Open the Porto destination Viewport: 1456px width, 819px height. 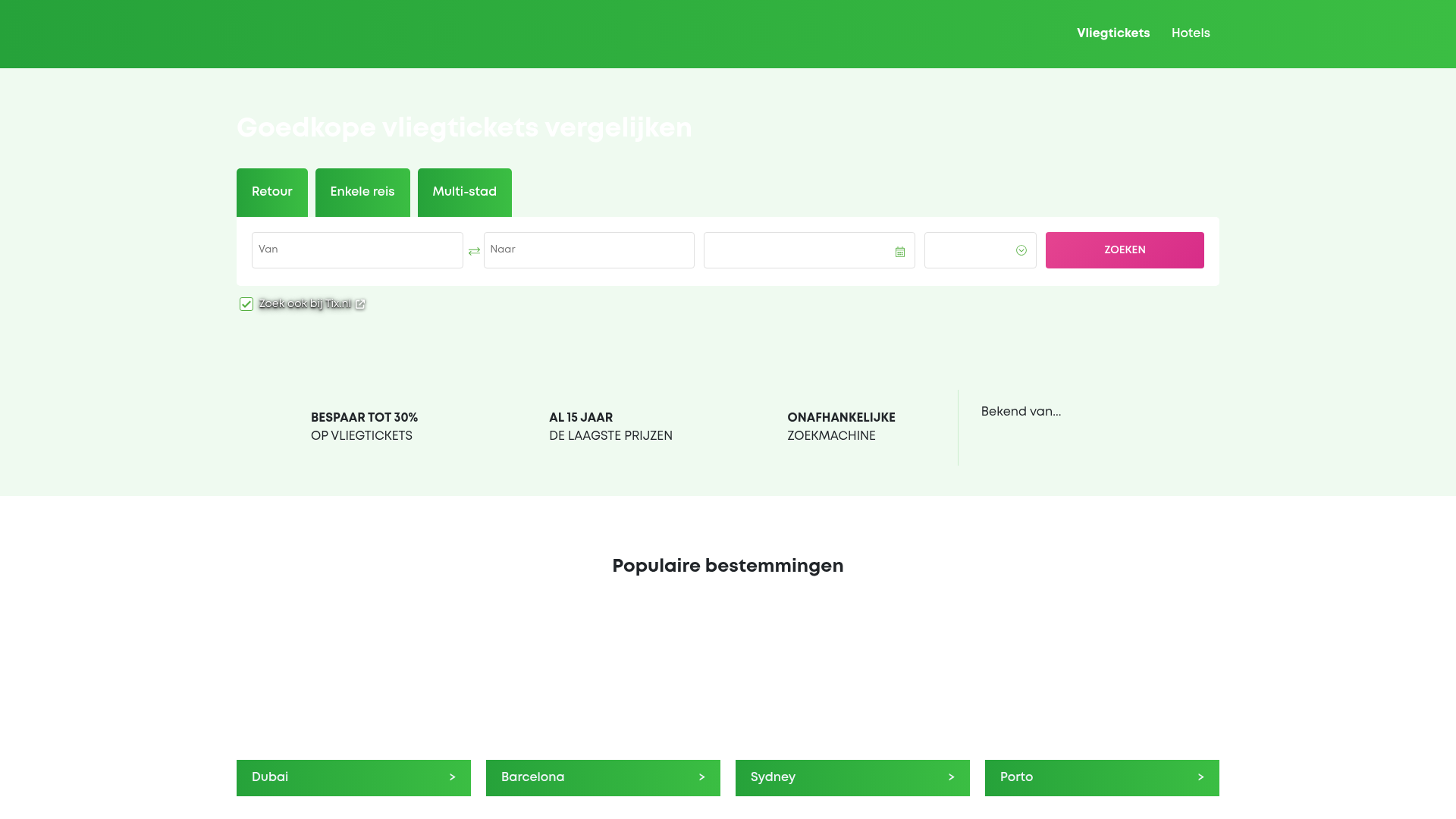coord(1102,778)
